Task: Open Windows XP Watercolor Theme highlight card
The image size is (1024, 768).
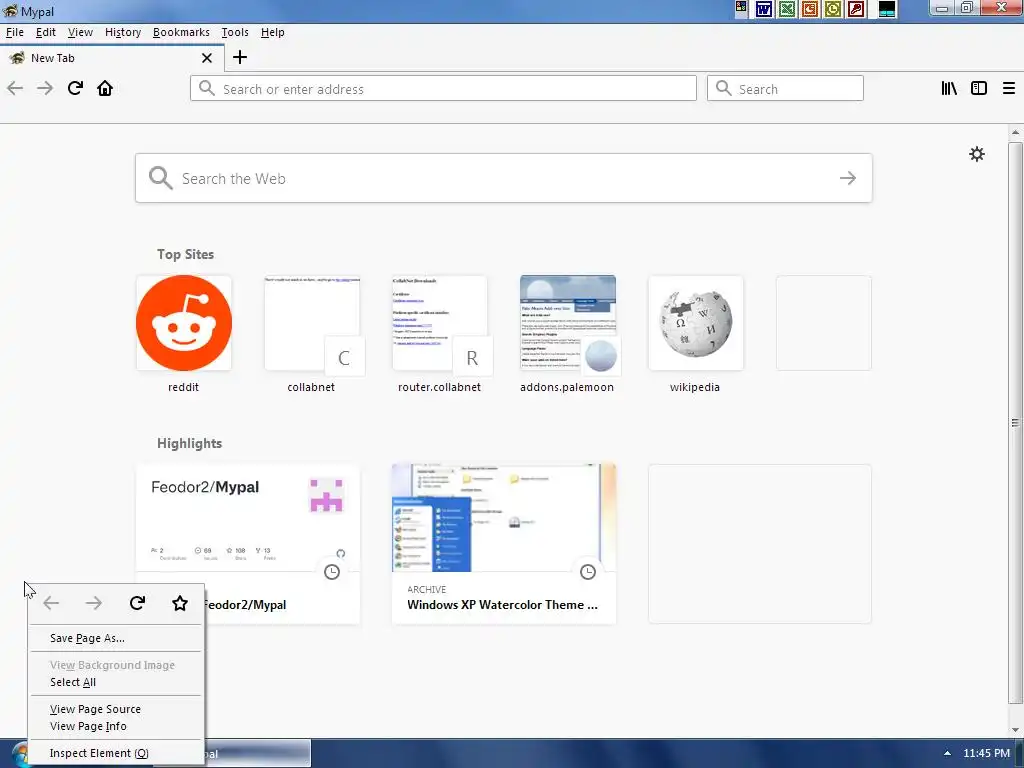Action: tap(504, 544)
